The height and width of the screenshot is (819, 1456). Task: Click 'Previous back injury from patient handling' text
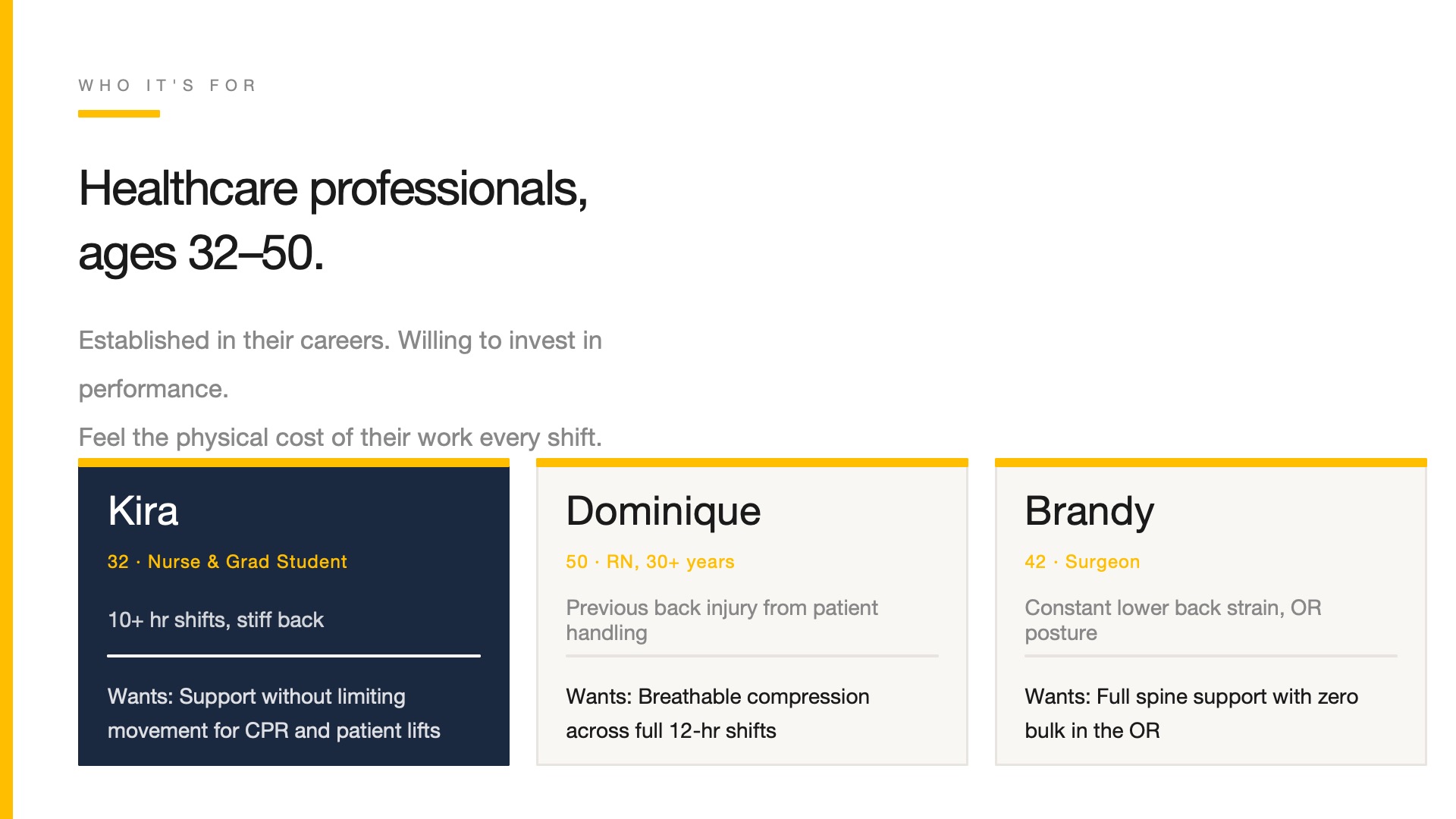[722, 620]
